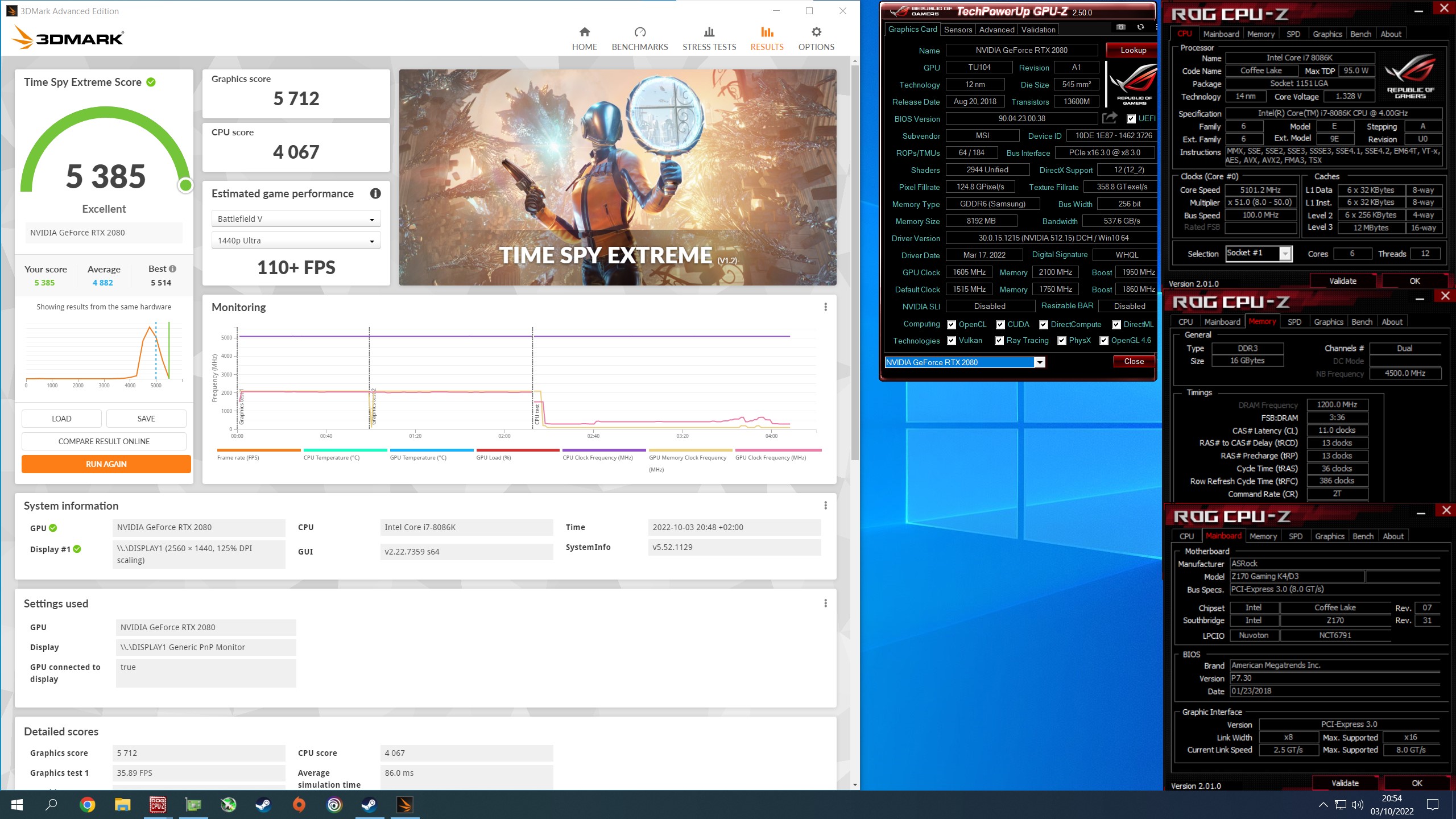The width and height of the screenshot is (1456, 819).
Task: Open Settings used three-dot menu
Action: (825, 603)
